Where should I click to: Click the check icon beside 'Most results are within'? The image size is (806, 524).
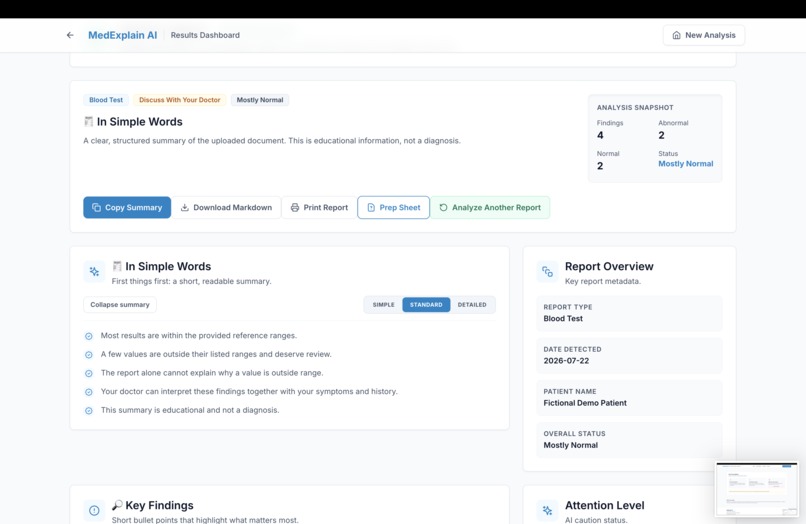pos(88,336)
